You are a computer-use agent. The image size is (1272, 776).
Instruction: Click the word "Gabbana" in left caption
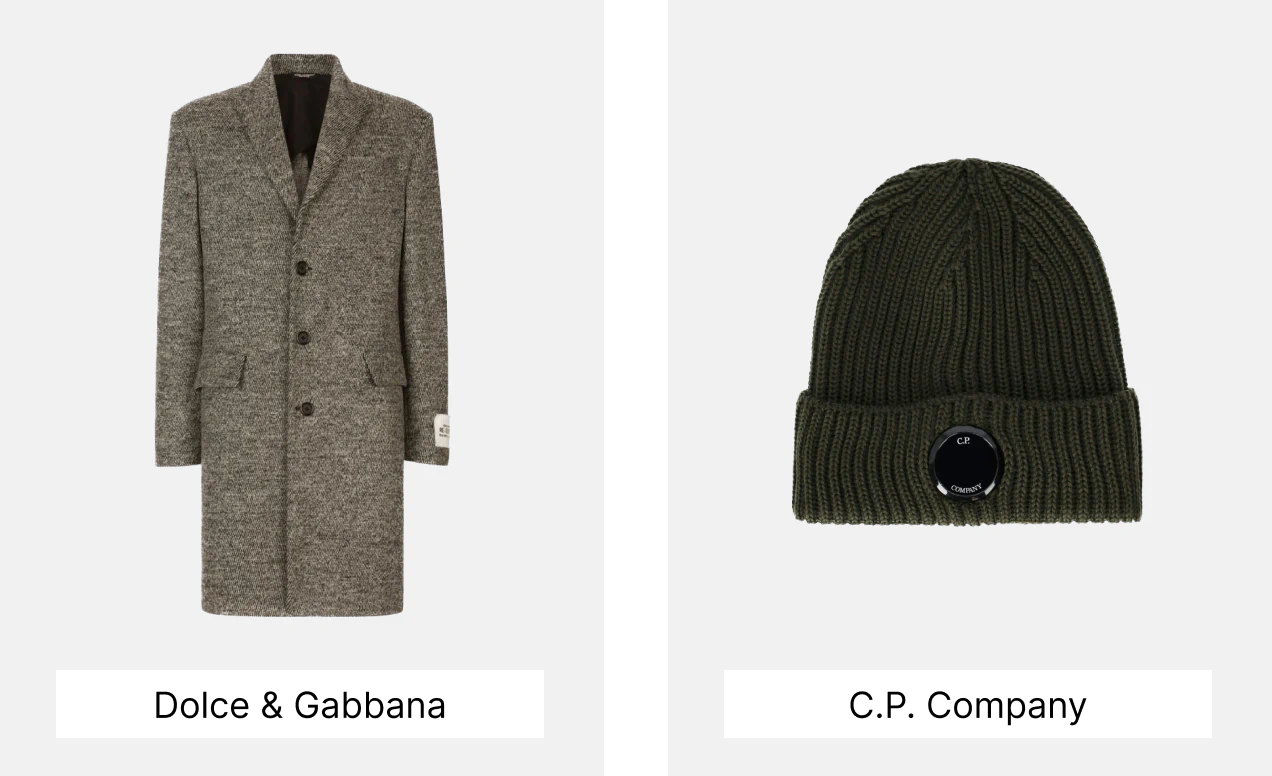[x=370, y=705]
